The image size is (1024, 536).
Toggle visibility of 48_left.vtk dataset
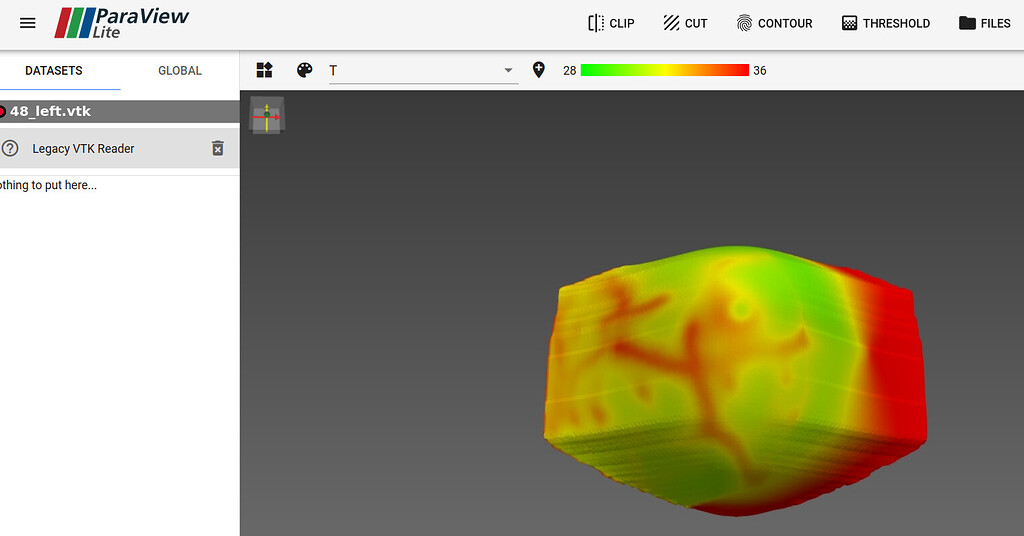[x=3, y=111]
